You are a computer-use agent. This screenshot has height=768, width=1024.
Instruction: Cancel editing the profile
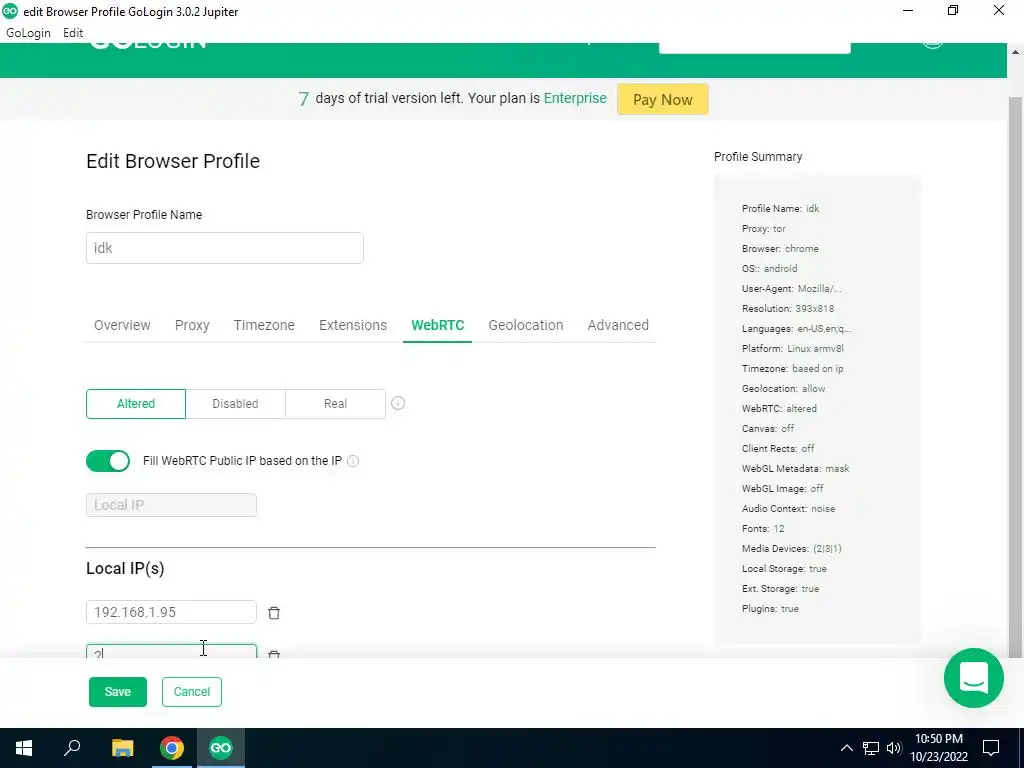coord(191,692)
